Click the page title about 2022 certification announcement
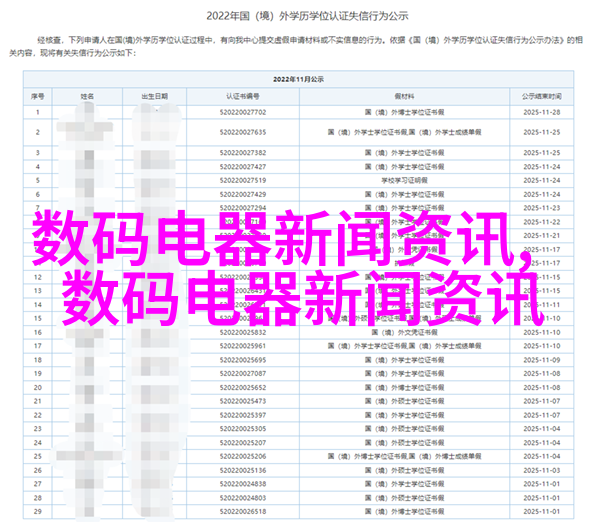The image size is (600, 522). coord(300,15)
